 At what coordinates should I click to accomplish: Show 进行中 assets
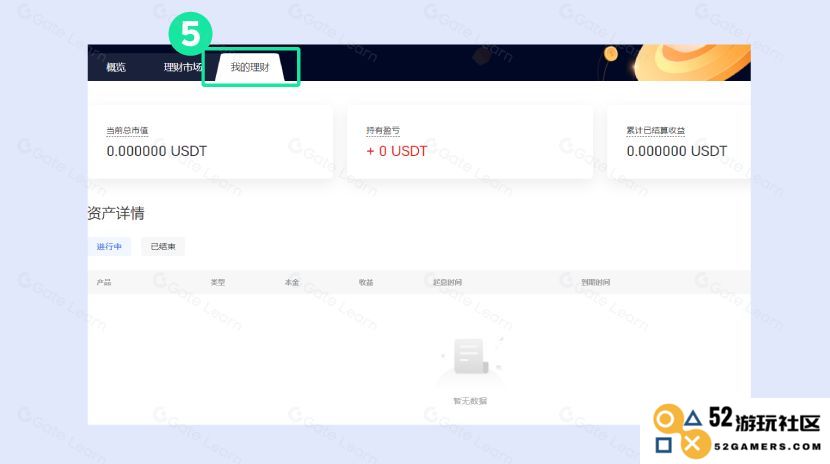(109, 247)
